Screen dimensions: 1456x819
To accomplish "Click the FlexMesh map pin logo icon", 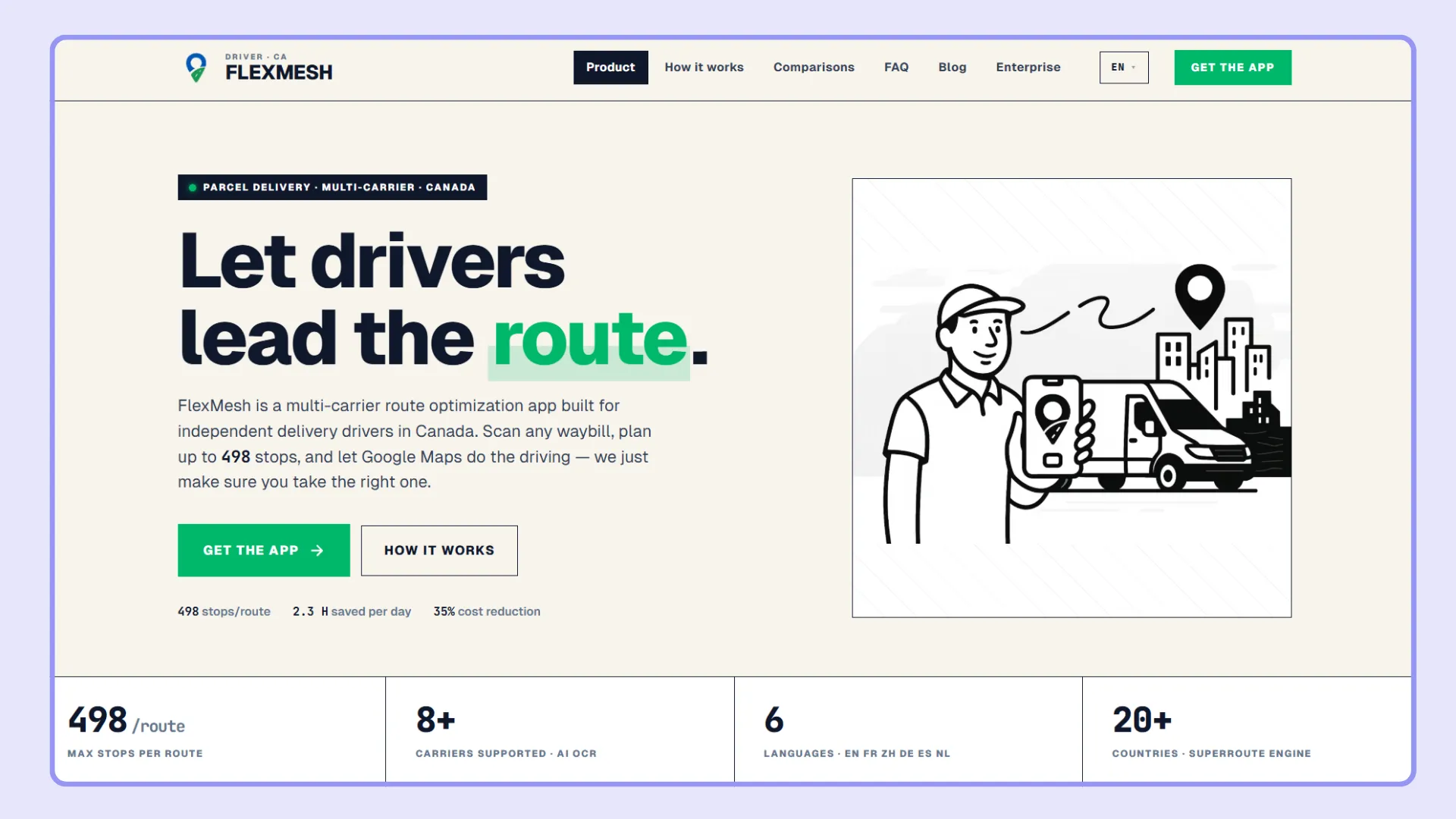I will (196, 67).
